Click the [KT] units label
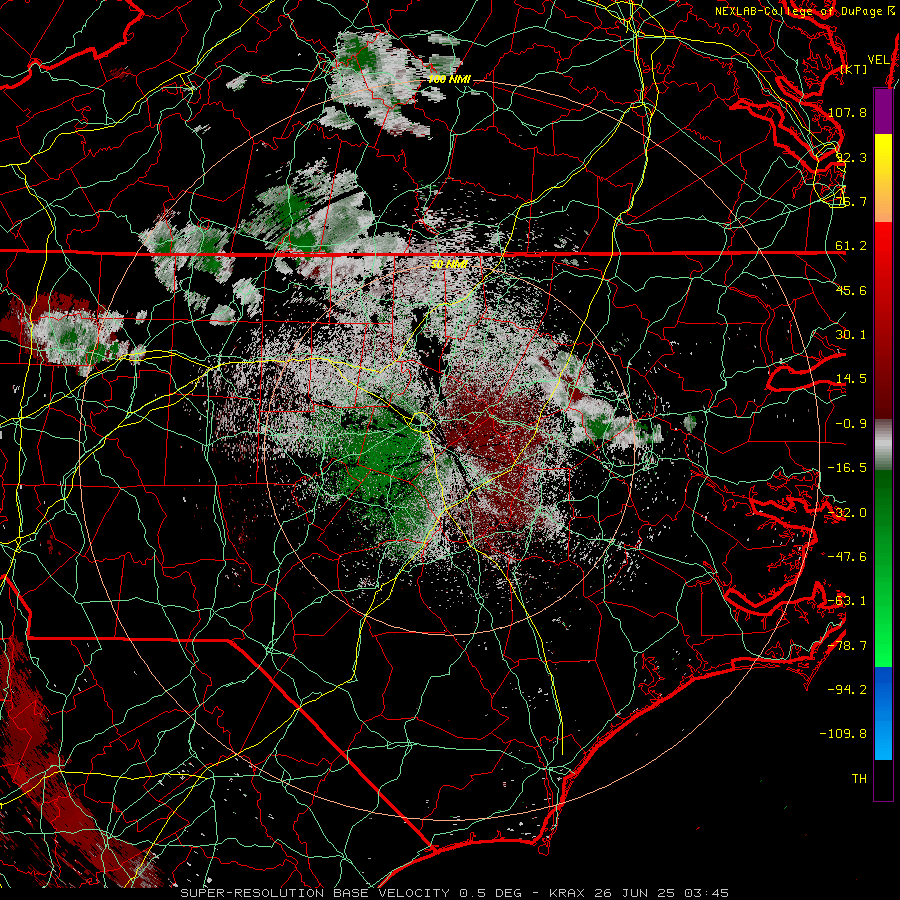This screenshot has width=900, height=900. pos(854,69)
